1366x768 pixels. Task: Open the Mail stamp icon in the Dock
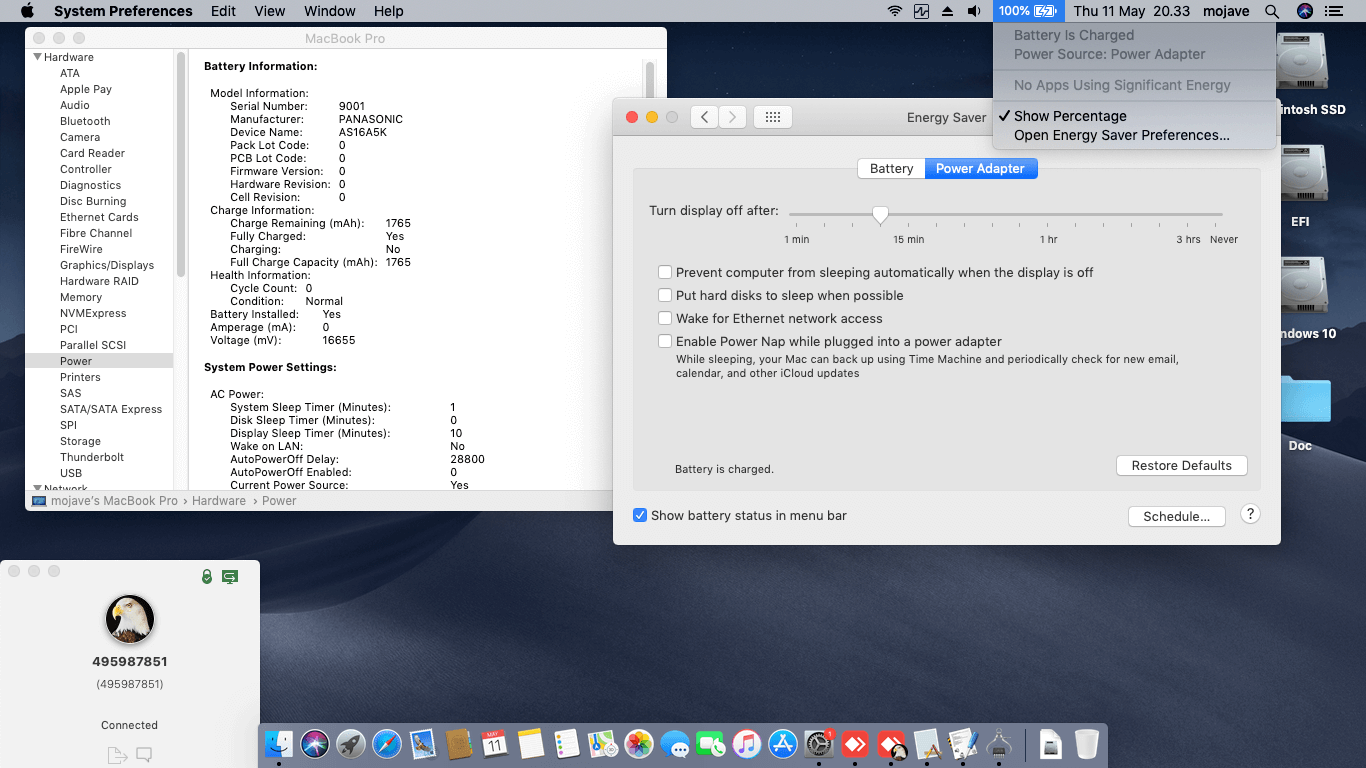tap(423, 744)
